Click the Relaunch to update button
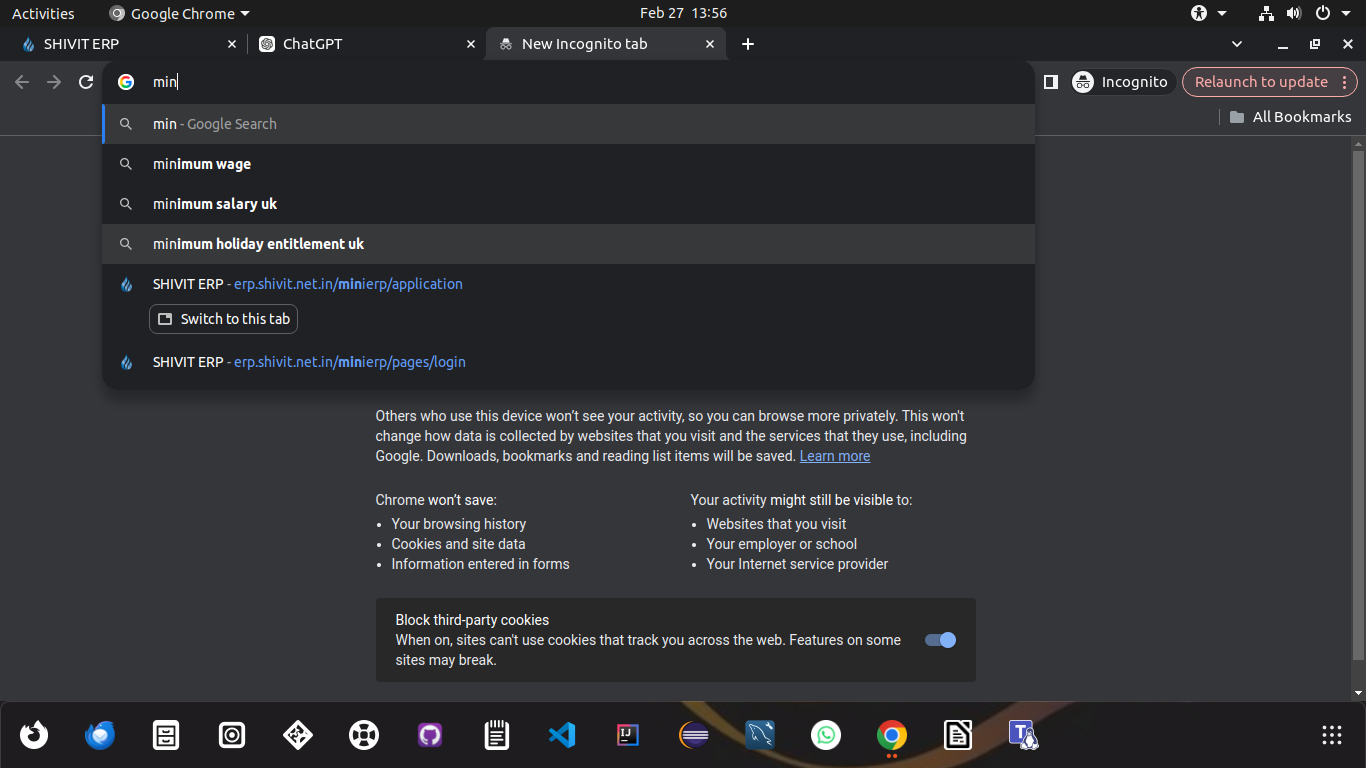 [x=1260, y=82]
